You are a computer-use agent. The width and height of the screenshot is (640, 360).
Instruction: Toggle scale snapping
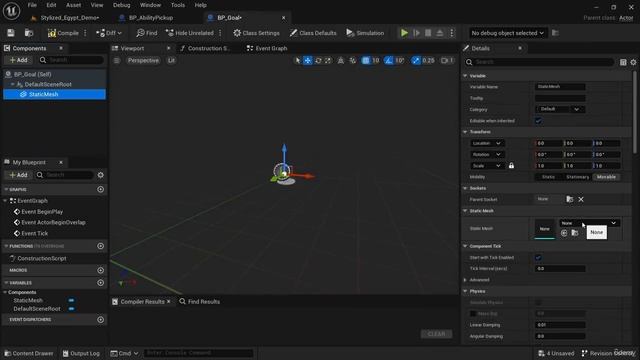tap(416, 60)
